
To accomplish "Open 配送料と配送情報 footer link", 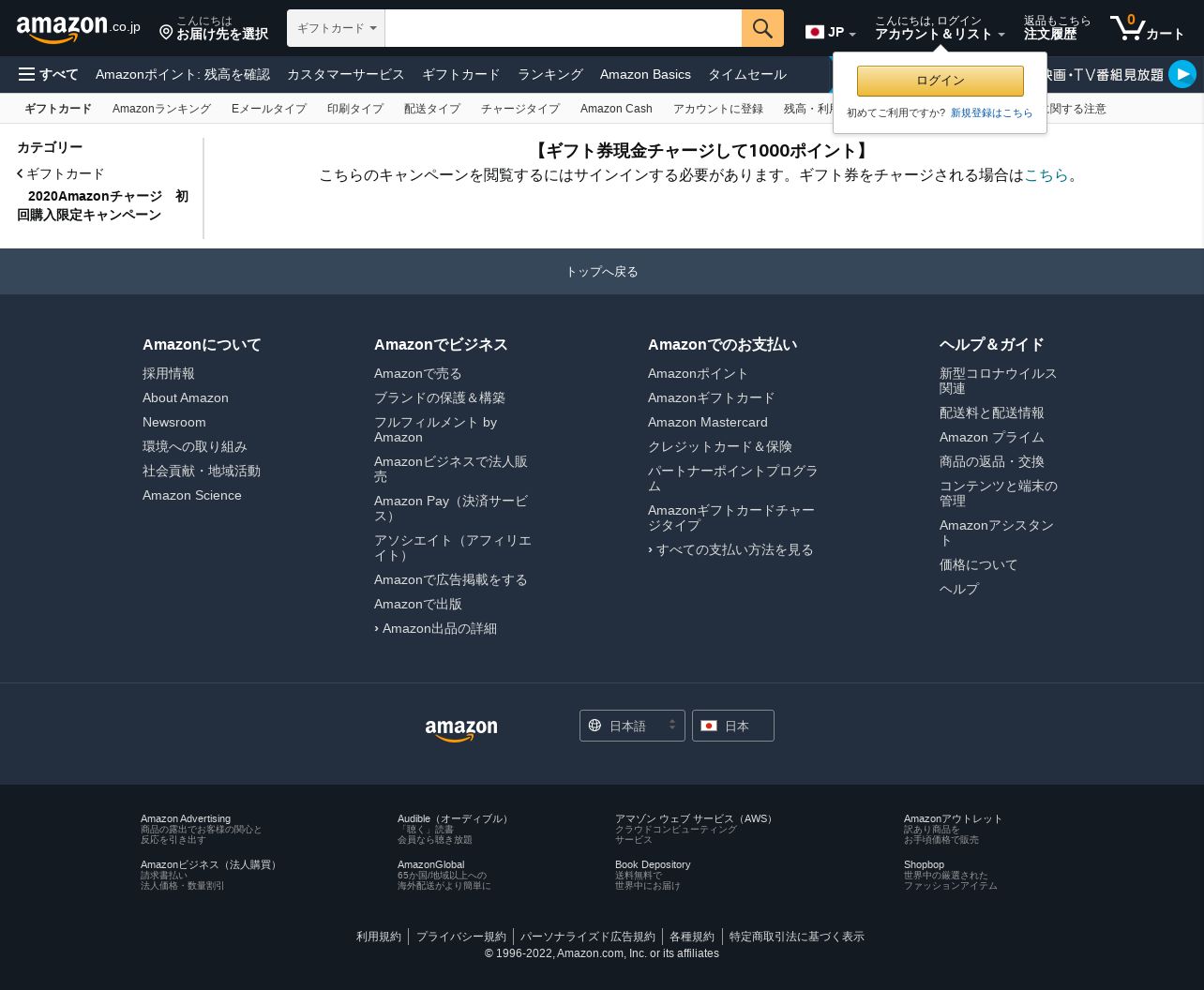I will [x=992, y=412].
